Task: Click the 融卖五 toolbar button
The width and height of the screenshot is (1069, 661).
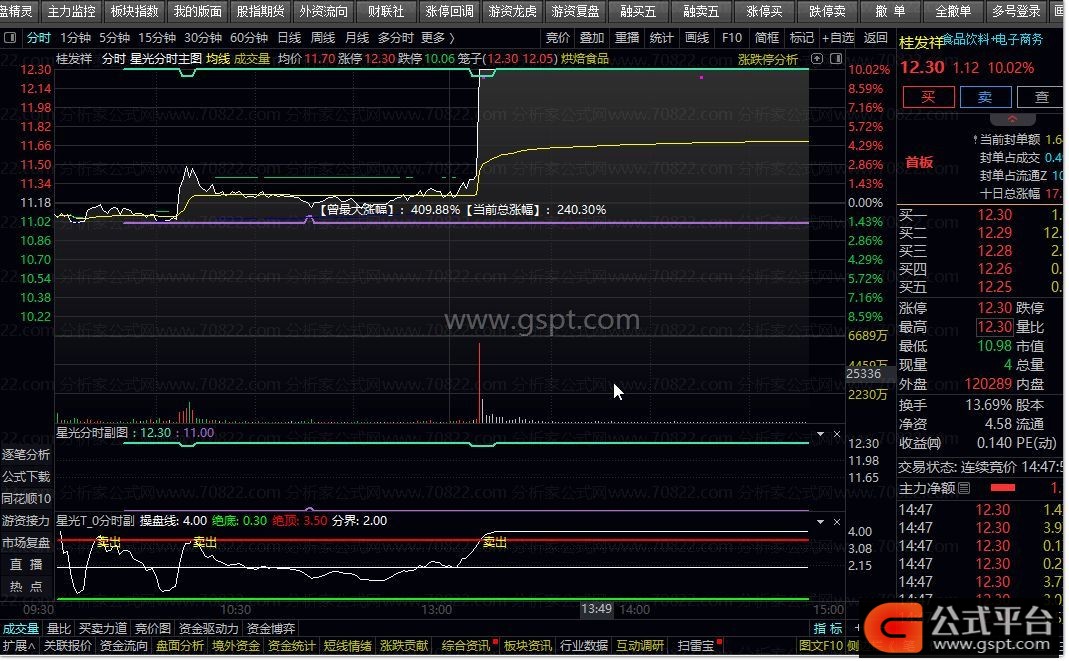Action: tap(701, 12)
